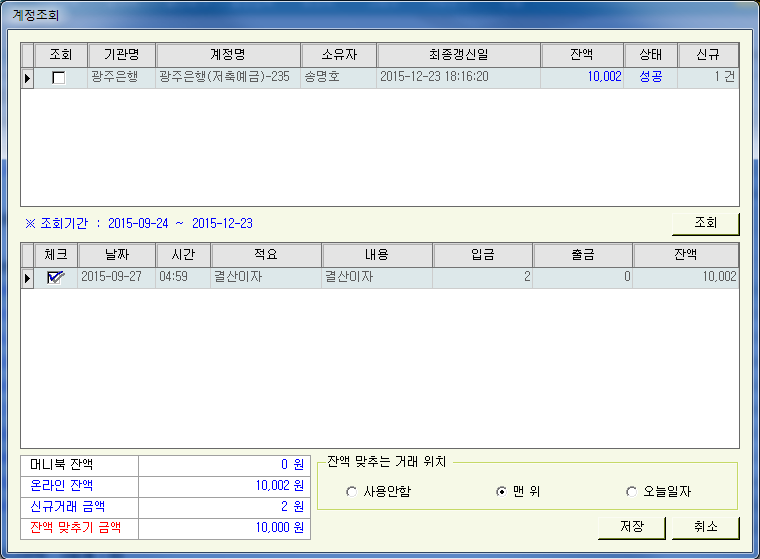Click the 잔액 header in accounts table
This screenshot has width=760, height=559.
(582, 55)
